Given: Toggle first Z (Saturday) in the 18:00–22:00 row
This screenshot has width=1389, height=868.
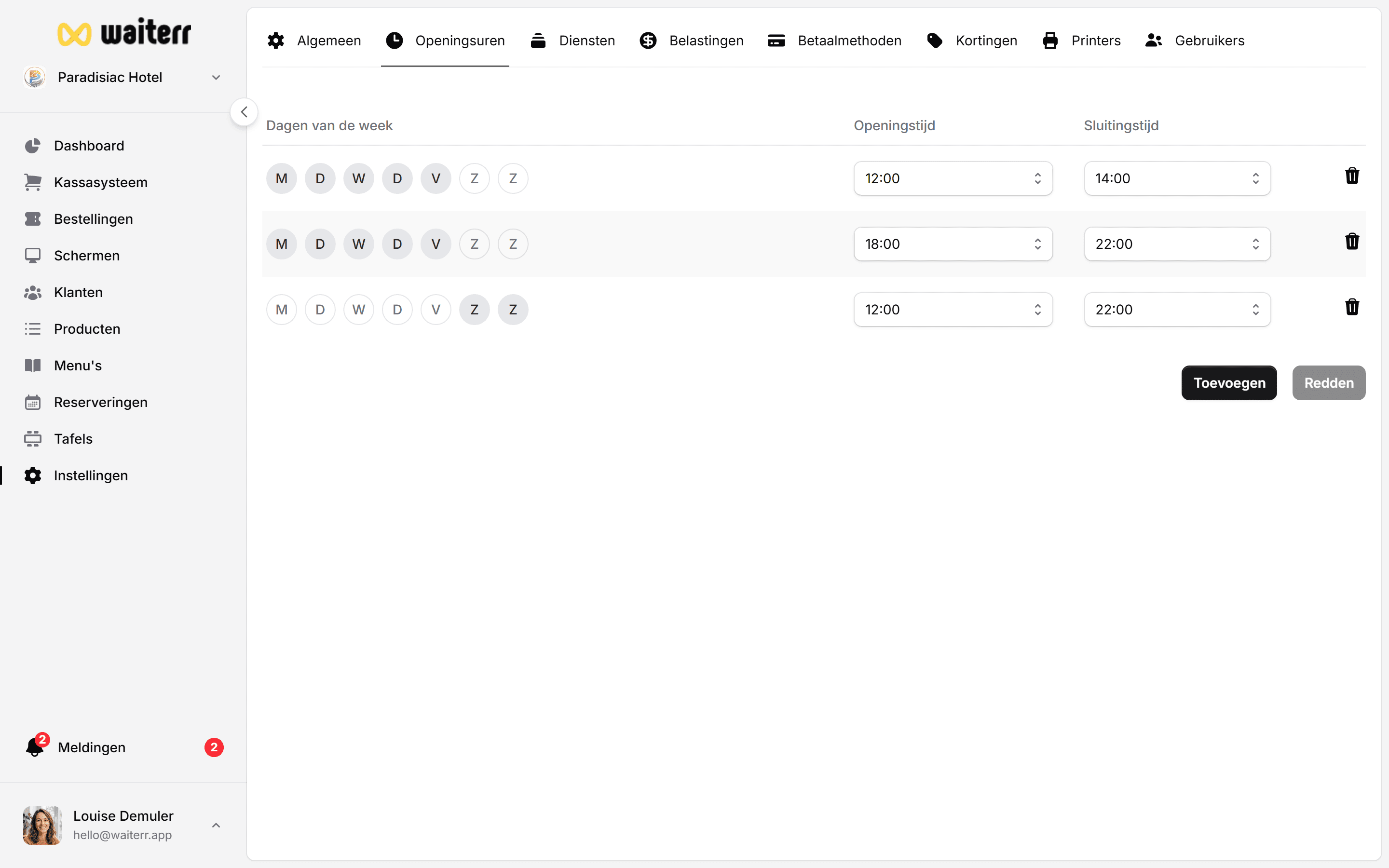Looking at the screenshot, I should pyautogui.click(x=475, y=244).
